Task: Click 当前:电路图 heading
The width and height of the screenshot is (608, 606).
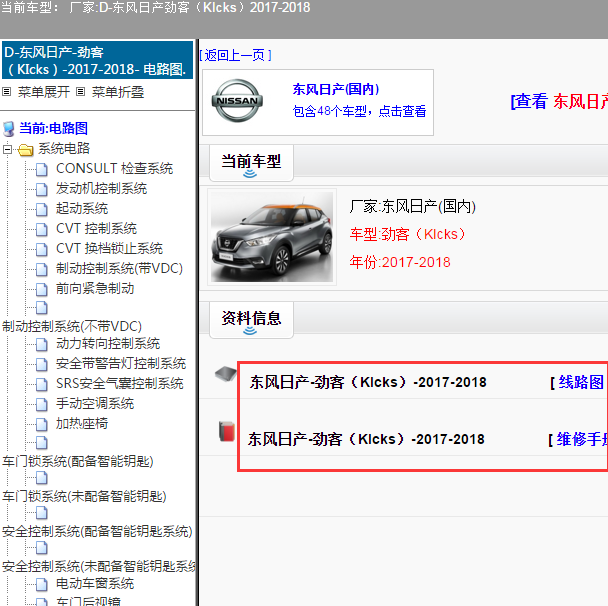Action: (54, 129)
